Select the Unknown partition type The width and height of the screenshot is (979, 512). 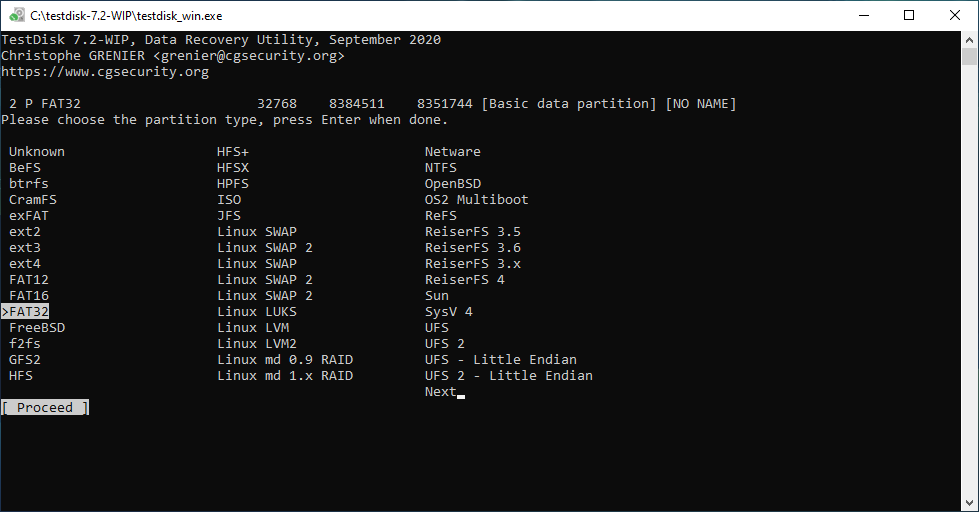click(x=37, y=152)
